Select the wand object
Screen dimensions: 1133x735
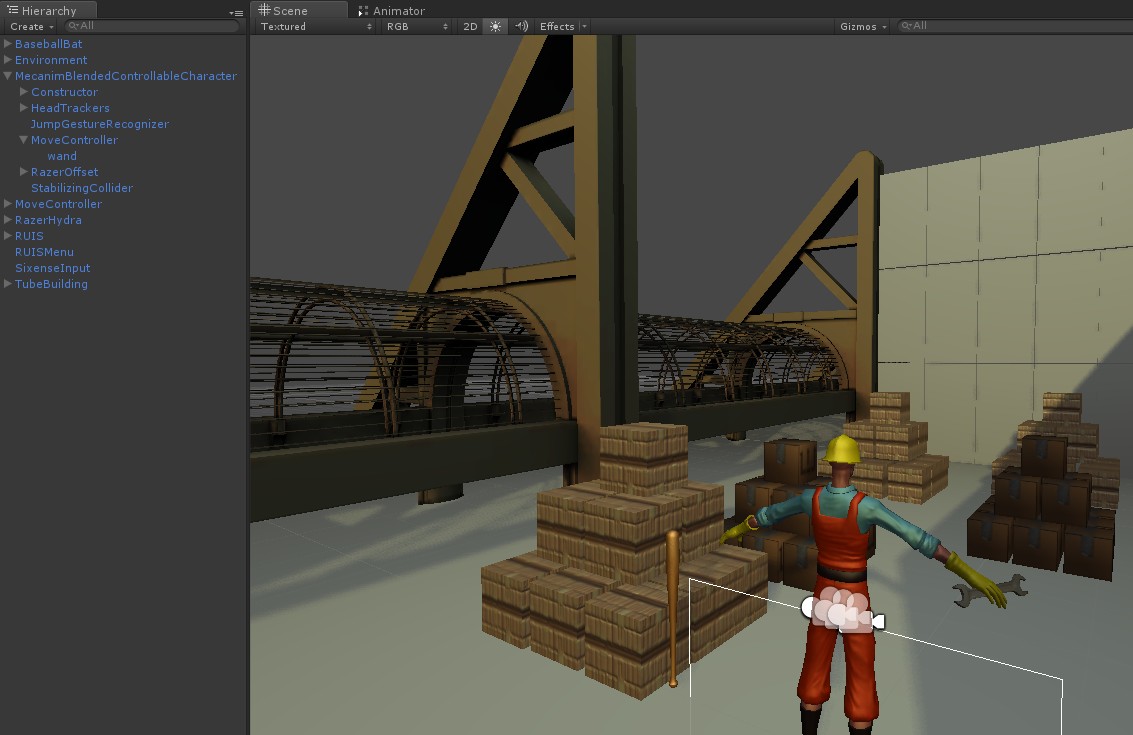pyautogui.click(x=62, y=156)
